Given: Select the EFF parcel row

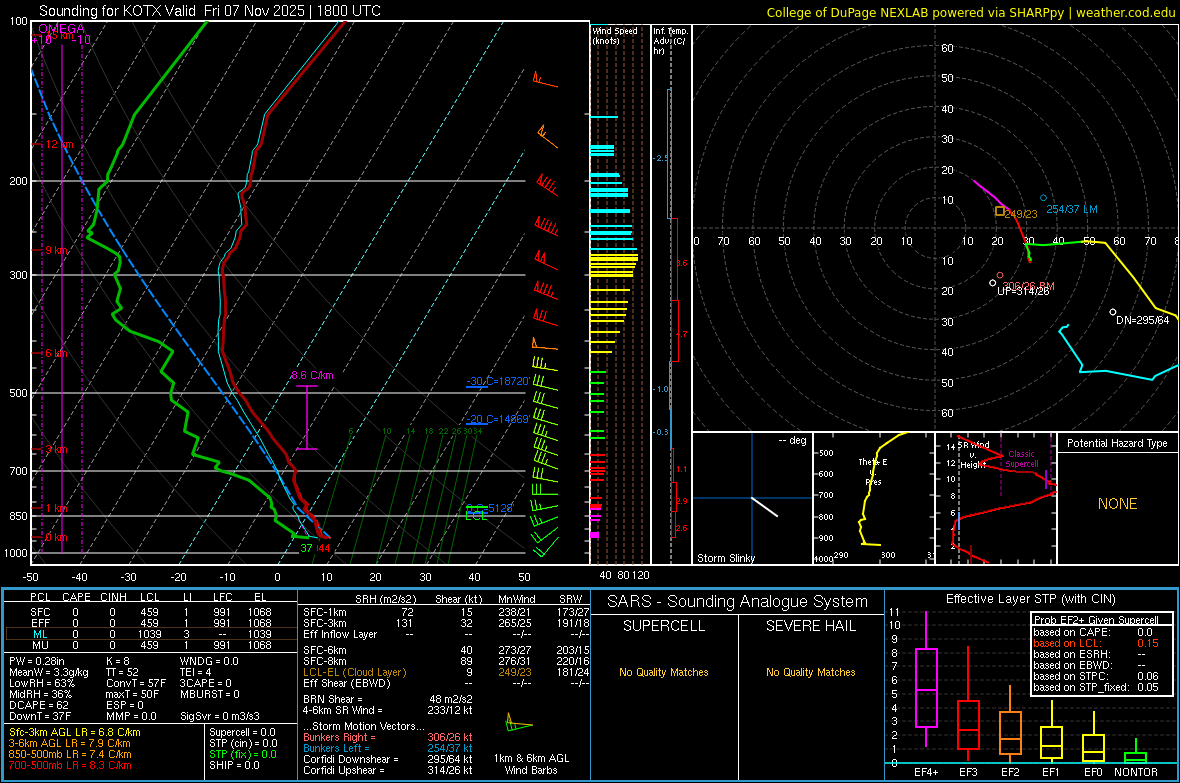Looking at the screenshot, I should coord(151,623).
